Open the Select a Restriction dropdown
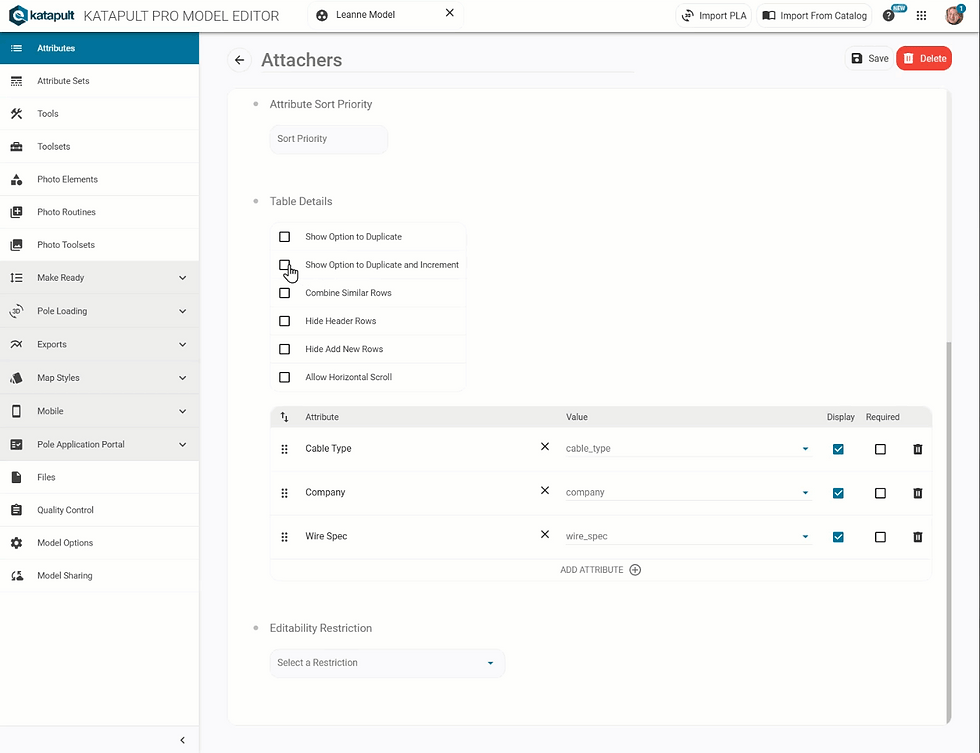 click(x=387, y=663)
